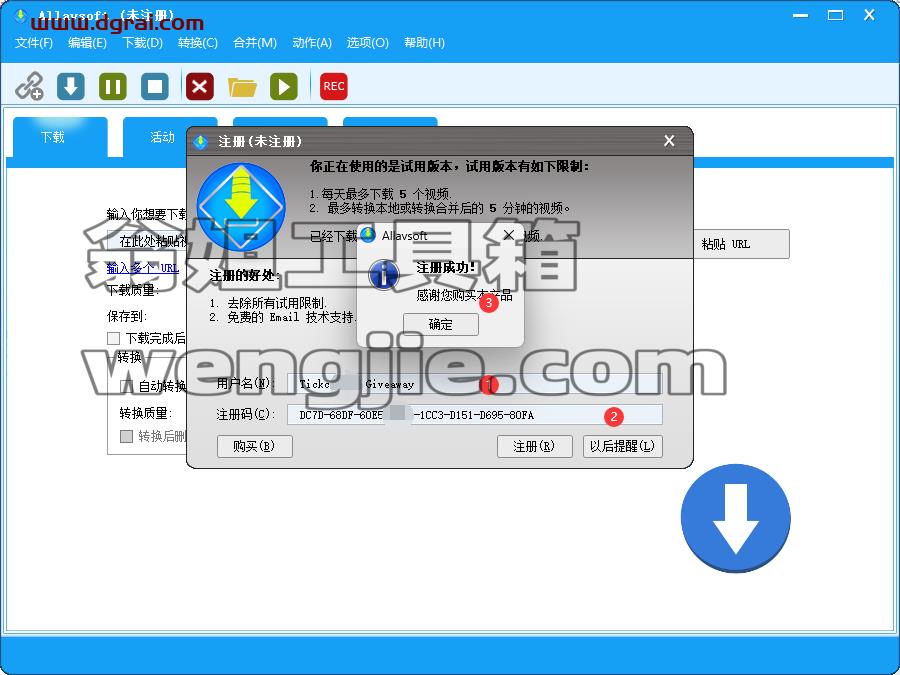Click the 转换质量: label

coord(146,413)
